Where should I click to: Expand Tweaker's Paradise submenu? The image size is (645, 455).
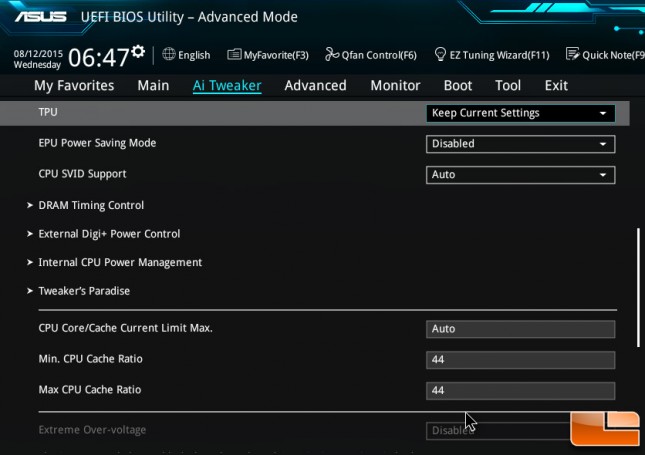point(78,291)
